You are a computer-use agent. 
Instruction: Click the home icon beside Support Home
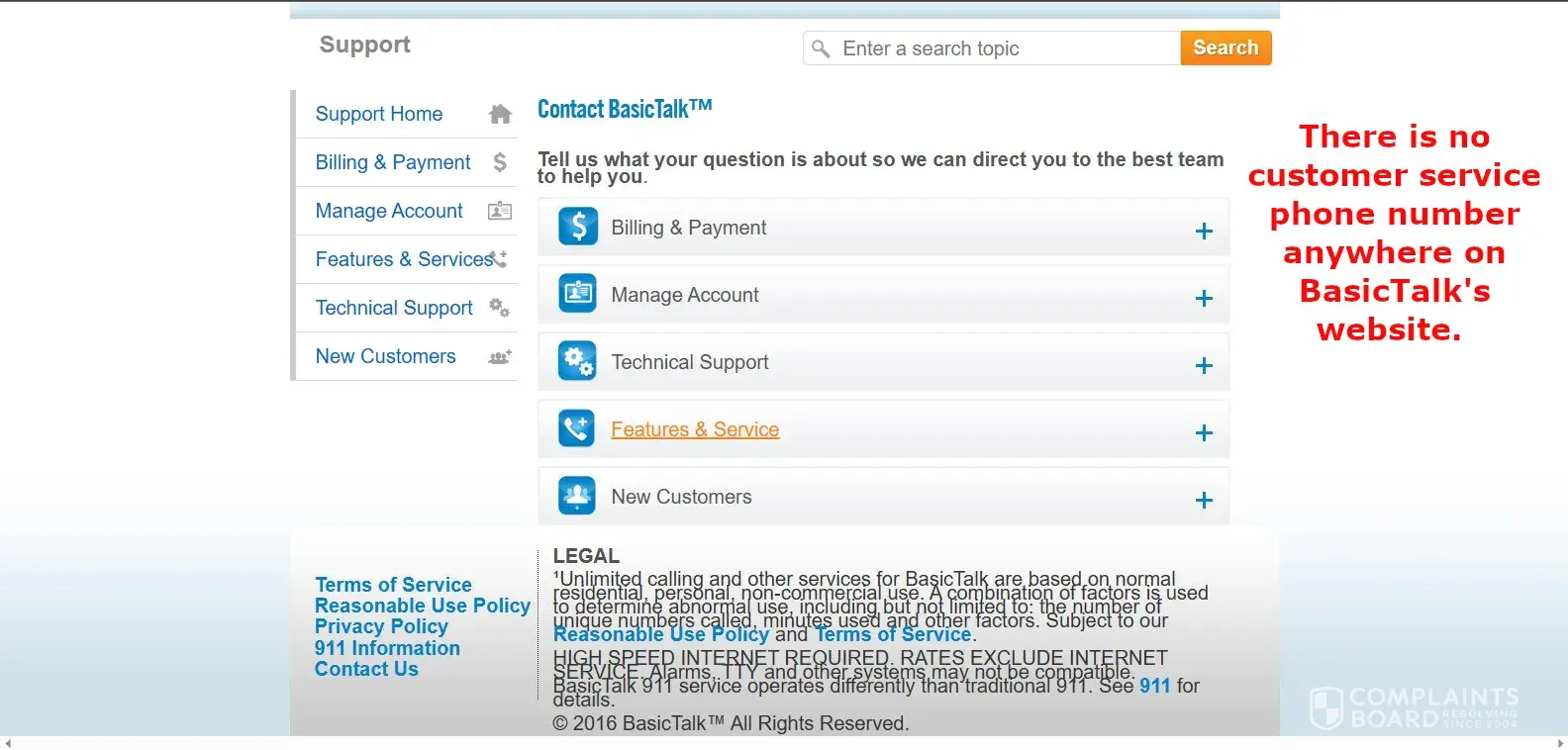(x=500, y=114)
